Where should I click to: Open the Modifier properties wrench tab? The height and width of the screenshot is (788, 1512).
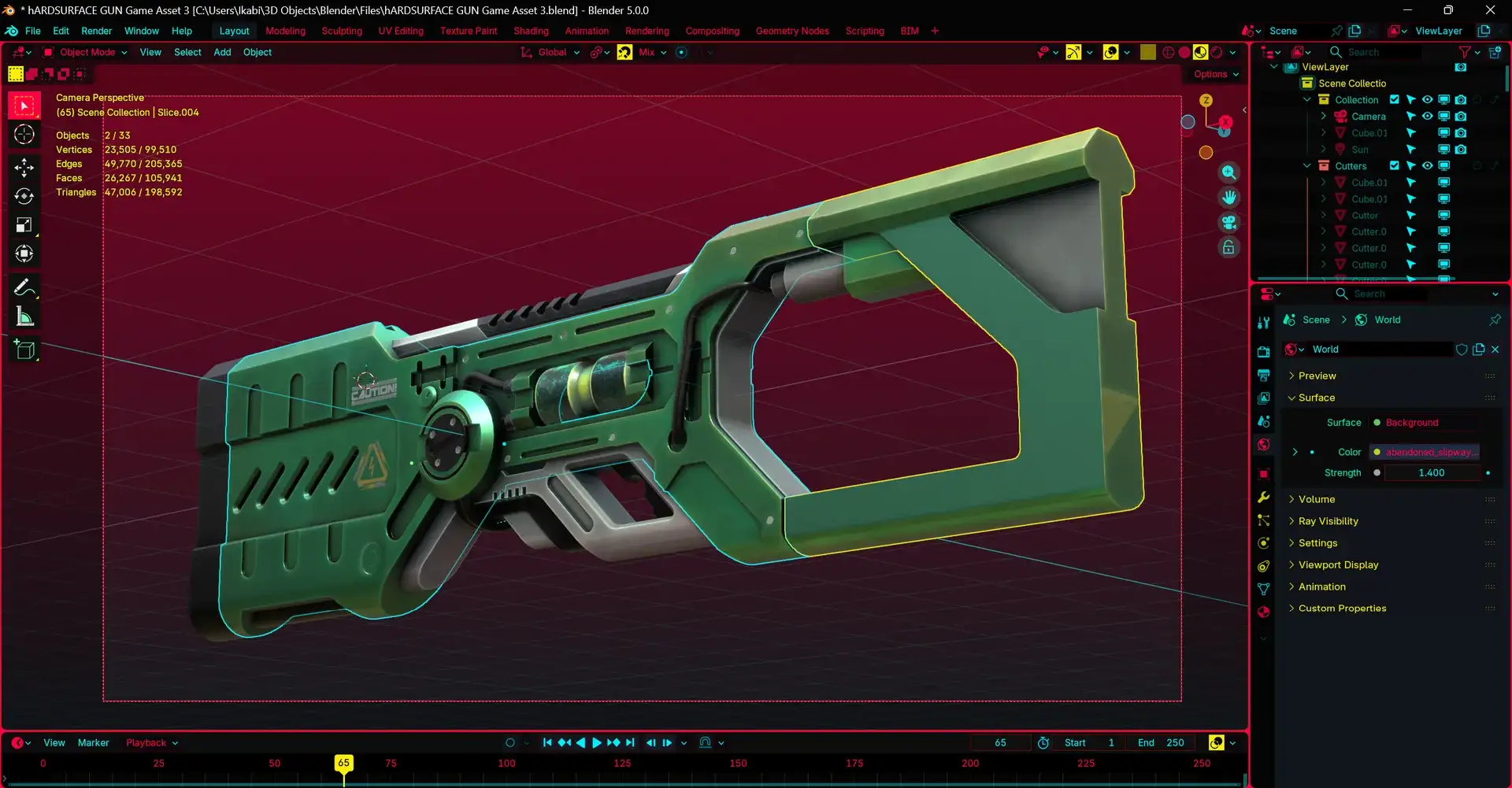pyautogui.click(x=1263, y=497)
